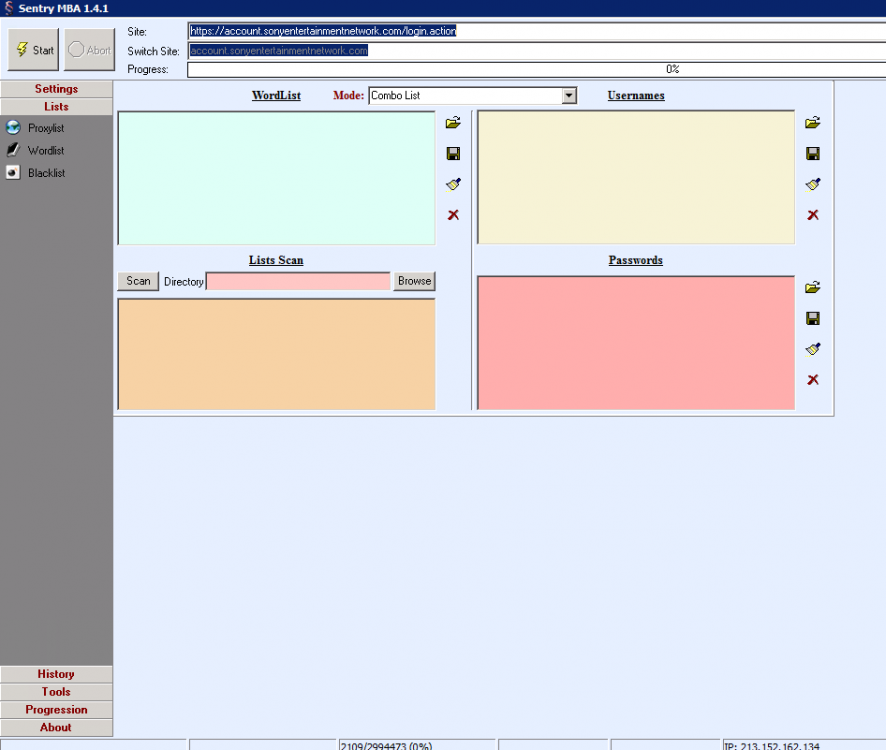This screenshot has width=886, height=750.
Task: Click the Progress bar showing 0%
Action: 537,70
